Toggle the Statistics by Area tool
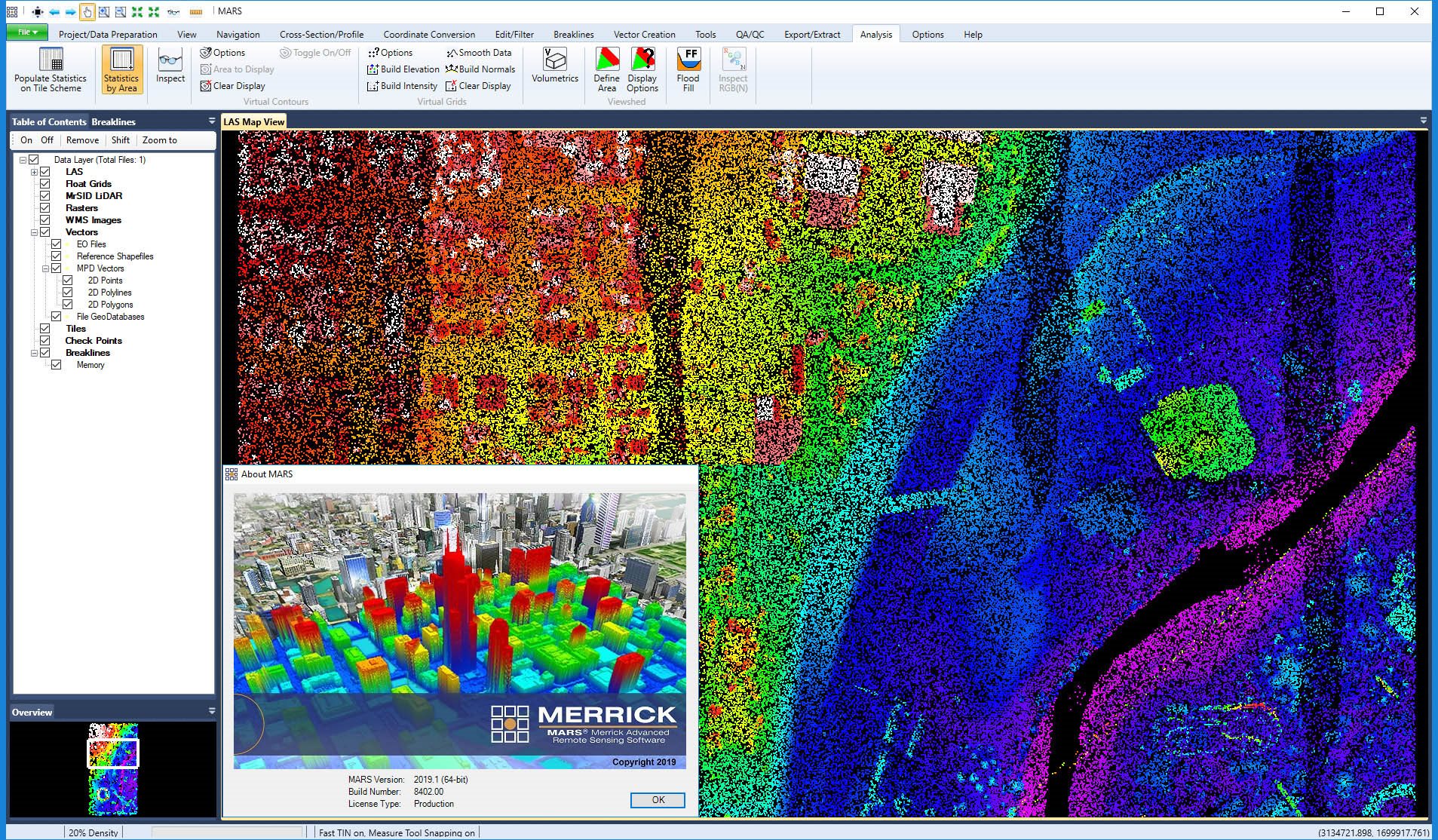 [121, 70]
